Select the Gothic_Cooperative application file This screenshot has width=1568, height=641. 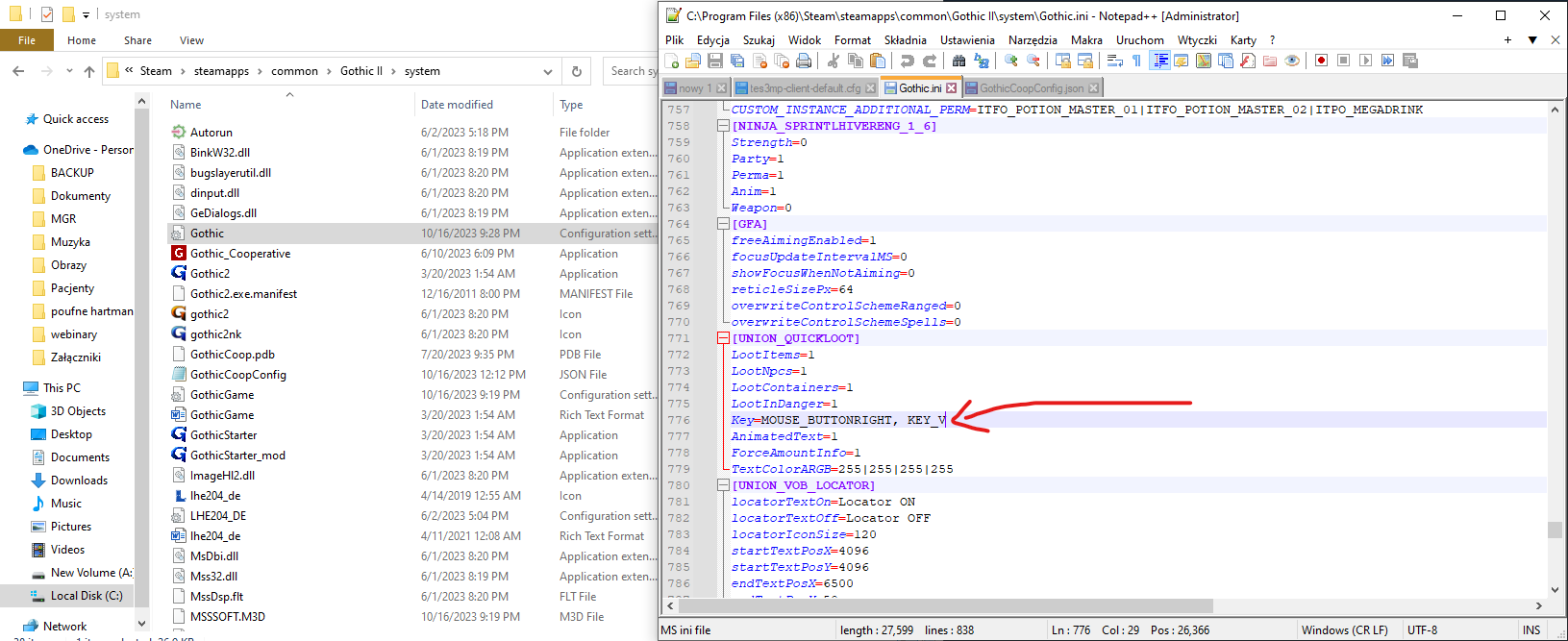click(240, 254)
